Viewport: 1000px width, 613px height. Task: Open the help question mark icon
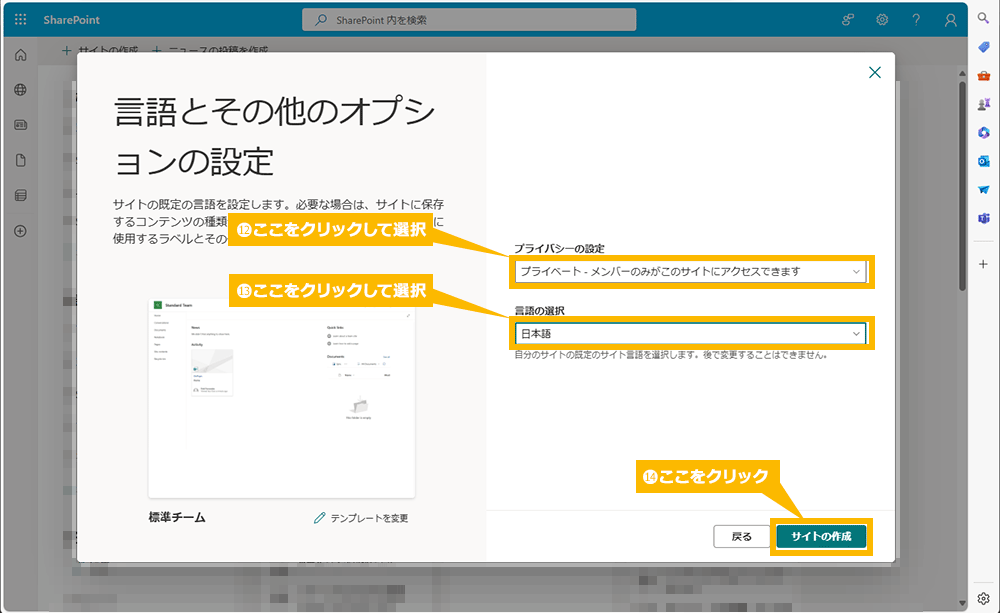[916, 20]
